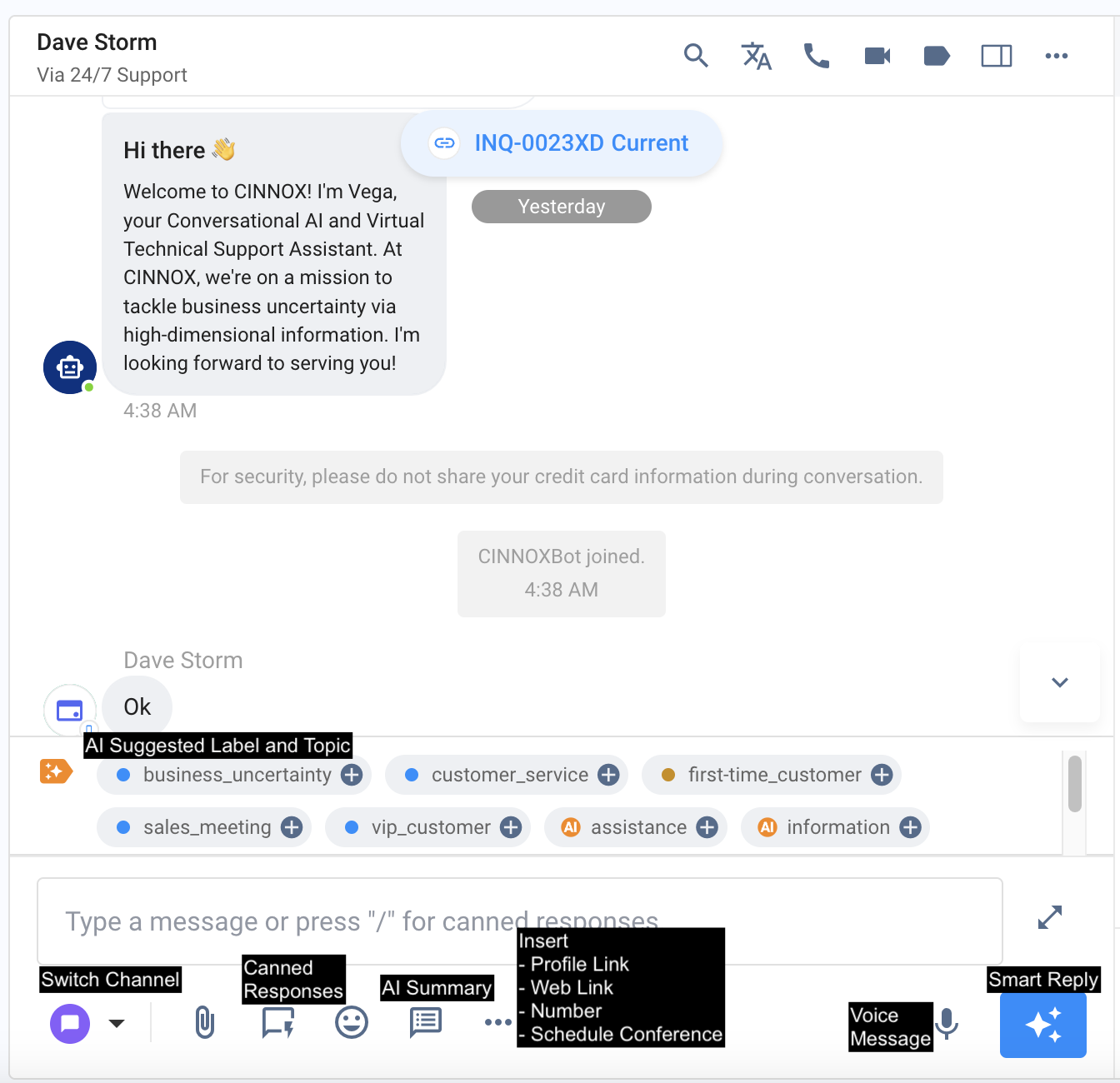
Task: Start a video call with Dave Storm
Action: click(877, 56)
